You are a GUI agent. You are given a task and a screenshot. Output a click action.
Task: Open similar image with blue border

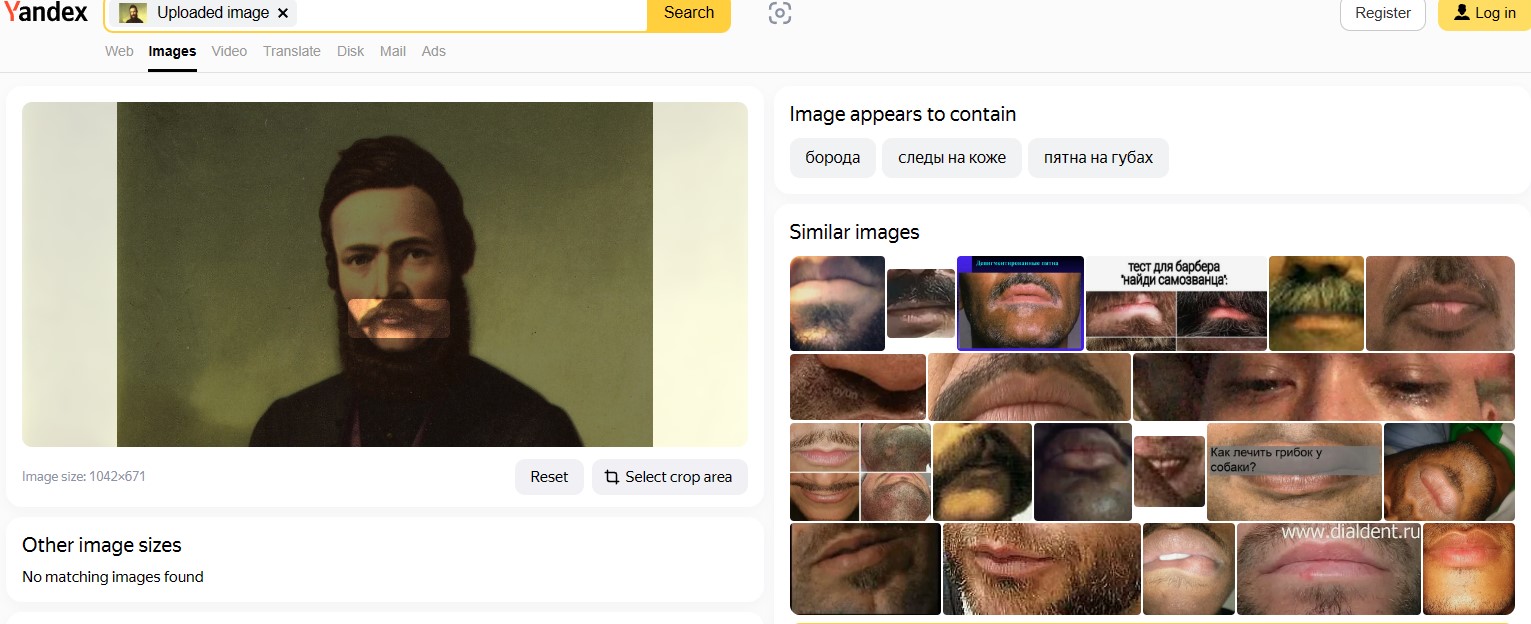pyautogui.click(x=1020, y=303)
